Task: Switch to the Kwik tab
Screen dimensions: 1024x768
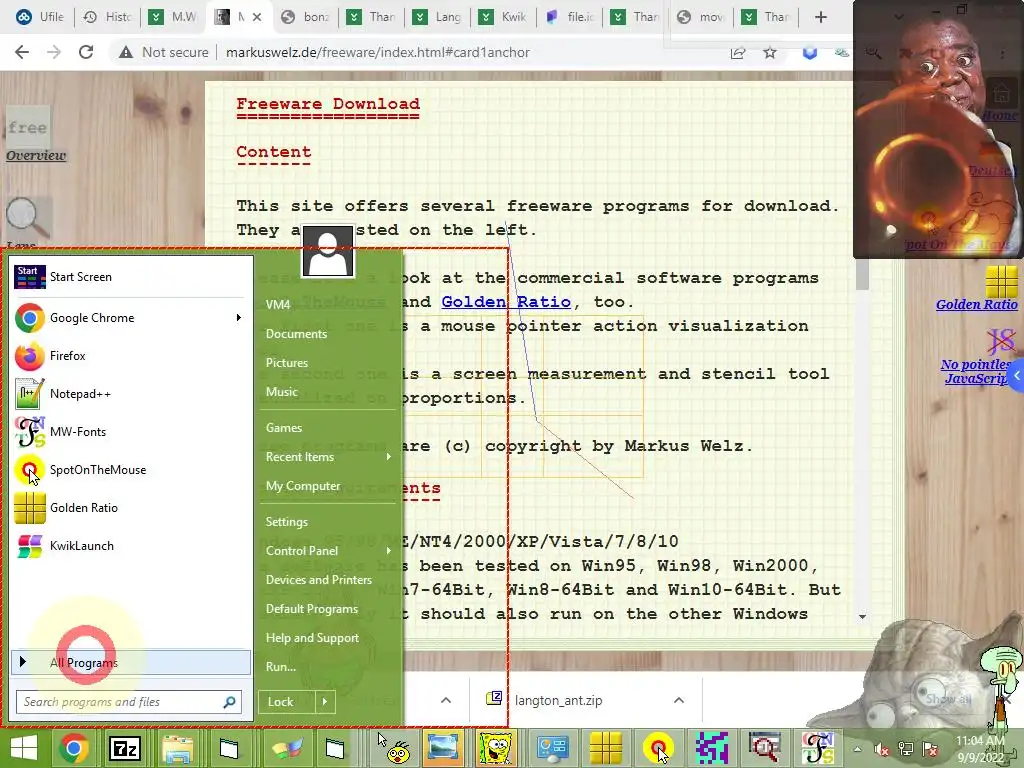Action: (503, 17)
